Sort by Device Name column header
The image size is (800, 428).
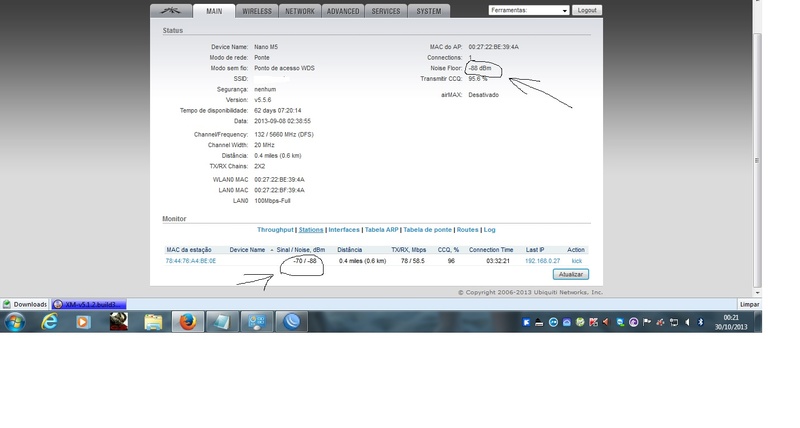point(247,250)
